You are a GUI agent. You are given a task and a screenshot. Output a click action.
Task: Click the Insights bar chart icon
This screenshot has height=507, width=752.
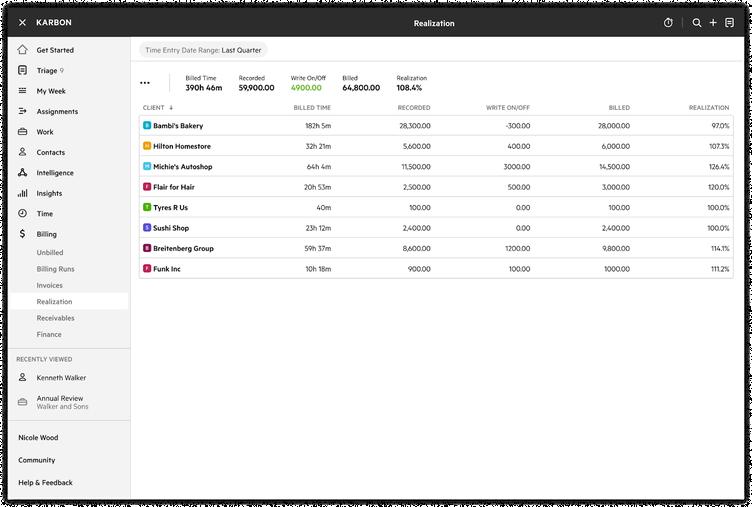[22, 193]
